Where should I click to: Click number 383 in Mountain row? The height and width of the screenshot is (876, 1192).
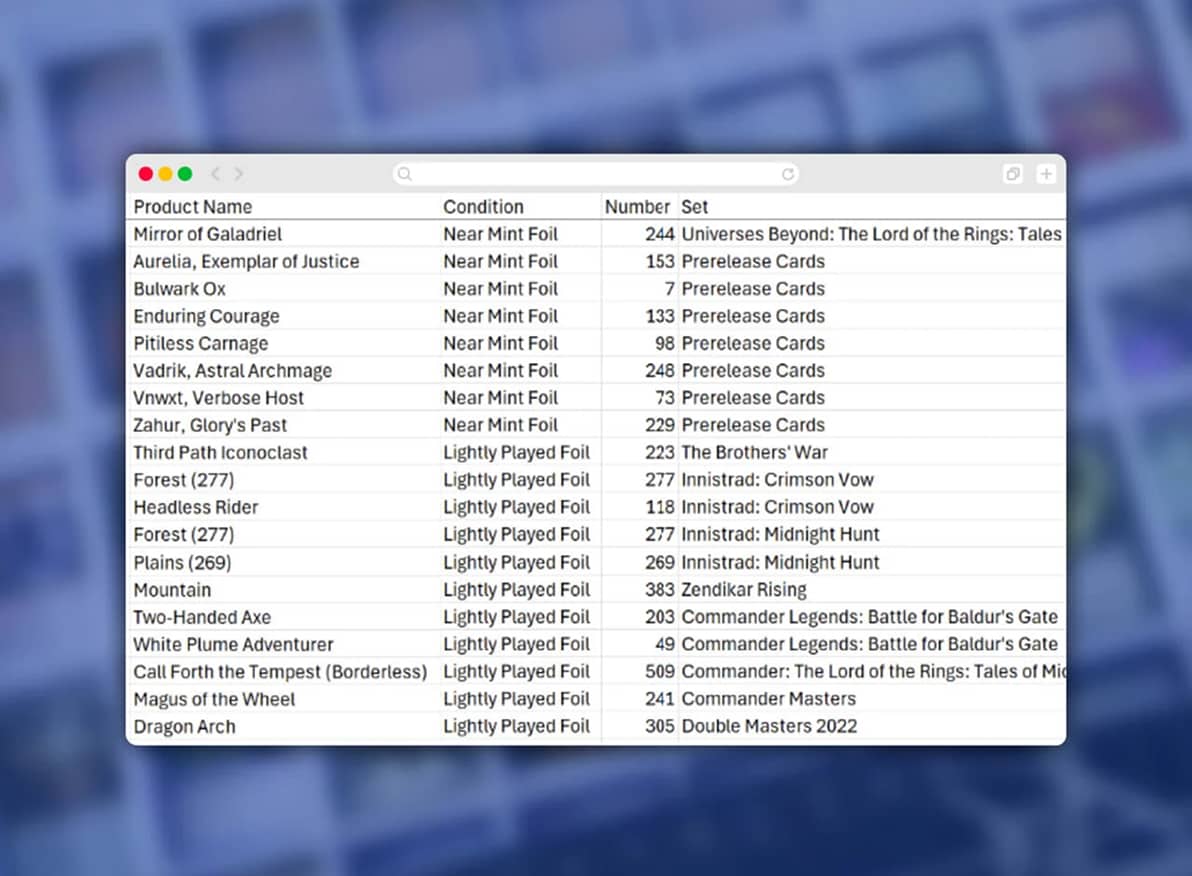tap(660, 590)
